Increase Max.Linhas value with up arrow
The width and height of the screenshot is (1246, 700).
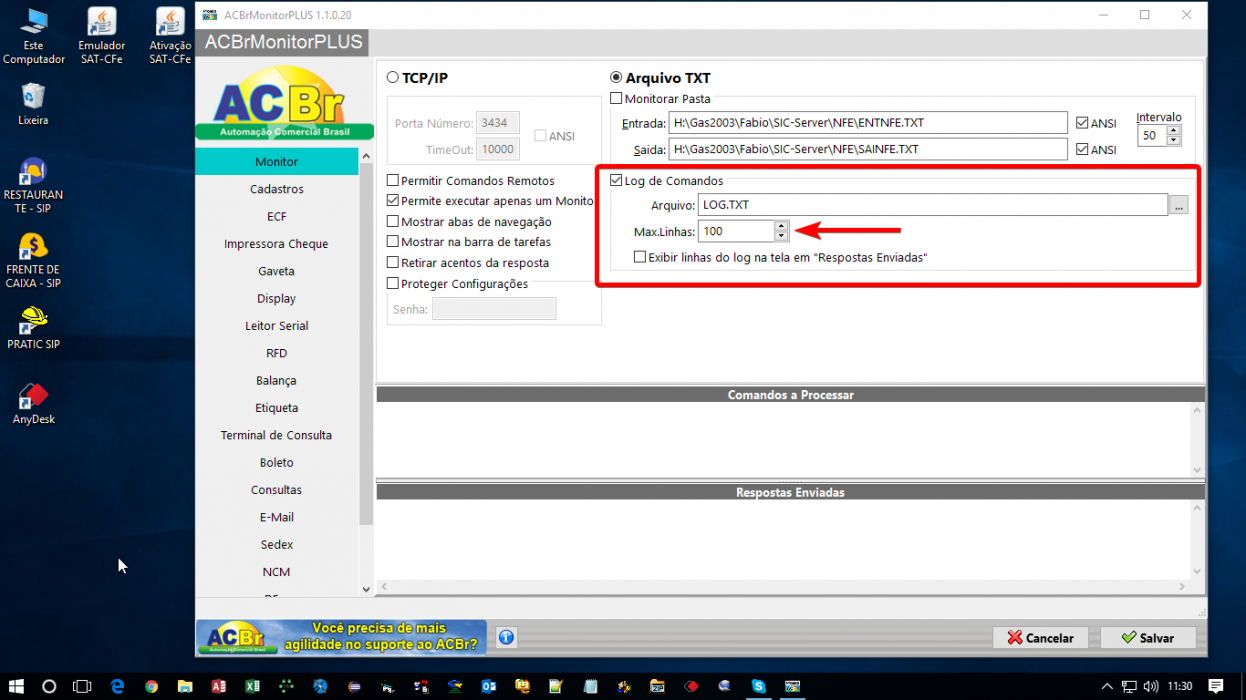(781, 226)
